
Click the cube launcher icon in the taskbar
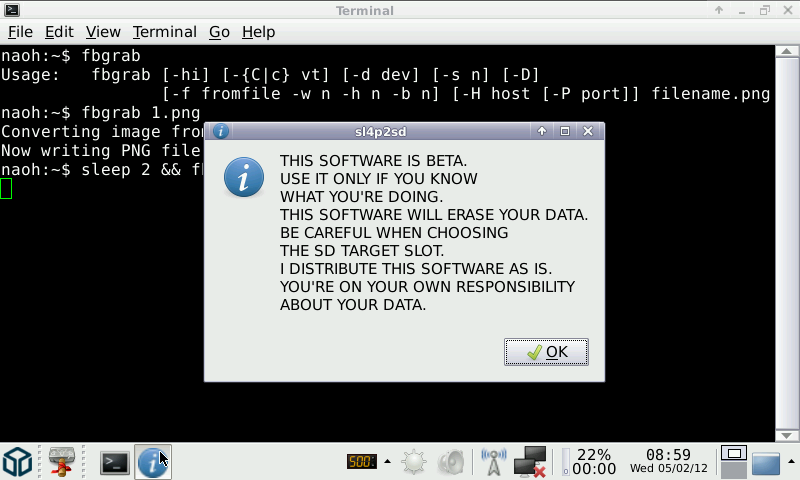coord(18,462)
